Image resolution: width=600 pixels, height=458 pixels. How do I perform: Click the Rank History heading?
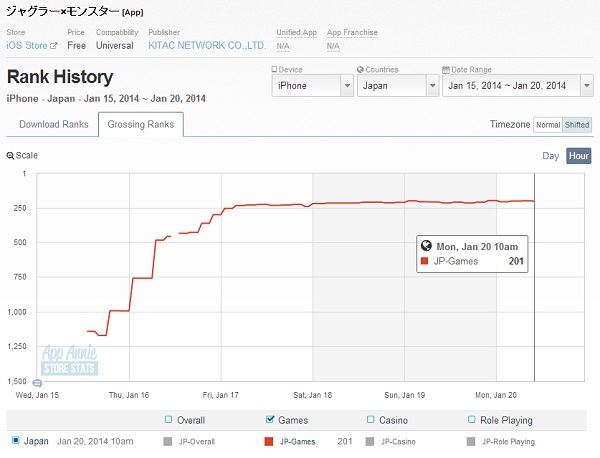click(x=60, y=77)
